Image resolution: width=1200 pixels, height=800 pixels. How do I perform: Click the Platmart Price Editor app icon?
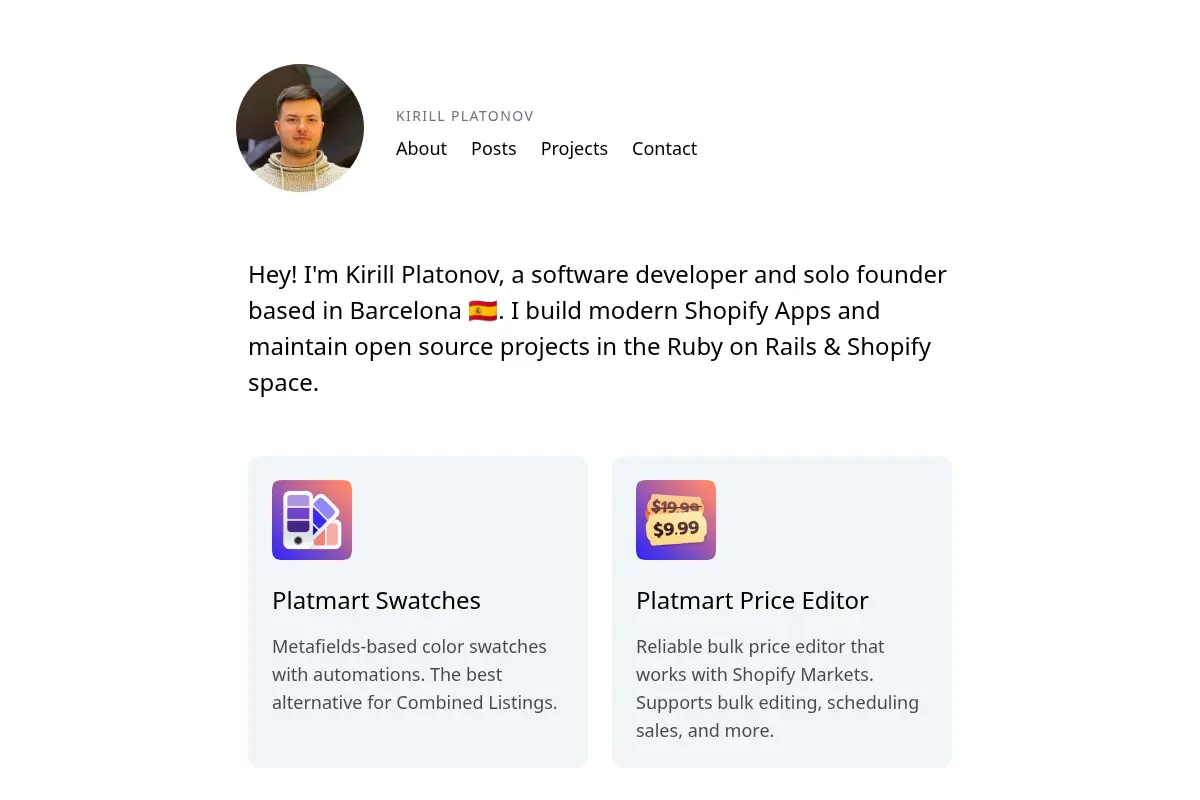coord(676,520)
